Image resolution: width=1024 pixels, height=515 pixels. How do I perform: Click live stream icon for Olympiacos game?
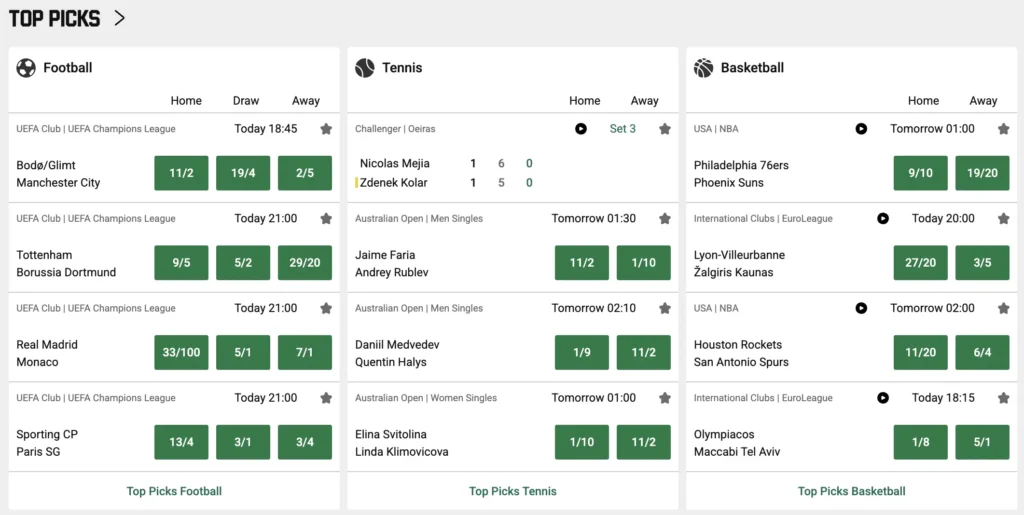pos(883,398)
